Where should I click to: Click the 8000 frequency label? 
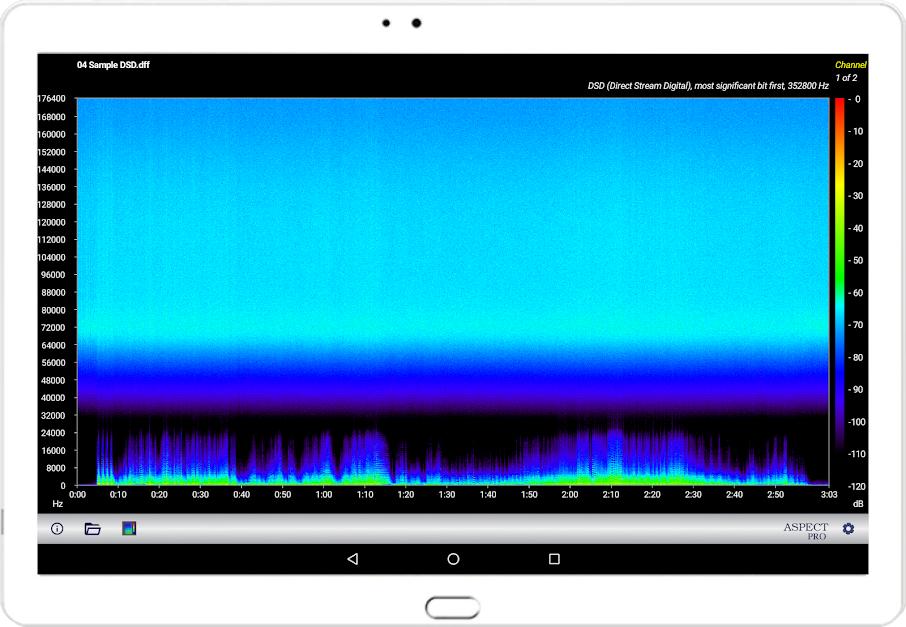pyautogui.click(x=56, y=468)
